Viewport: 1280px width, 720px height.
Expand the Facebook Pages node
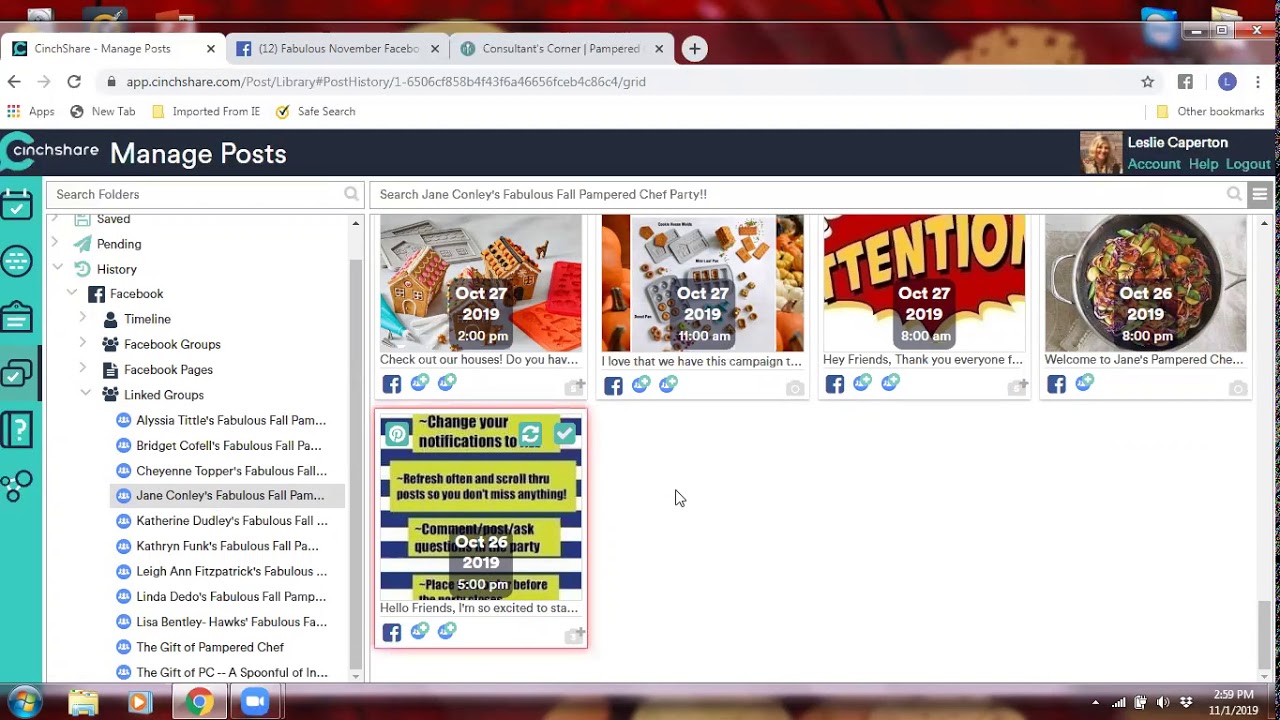83,369
